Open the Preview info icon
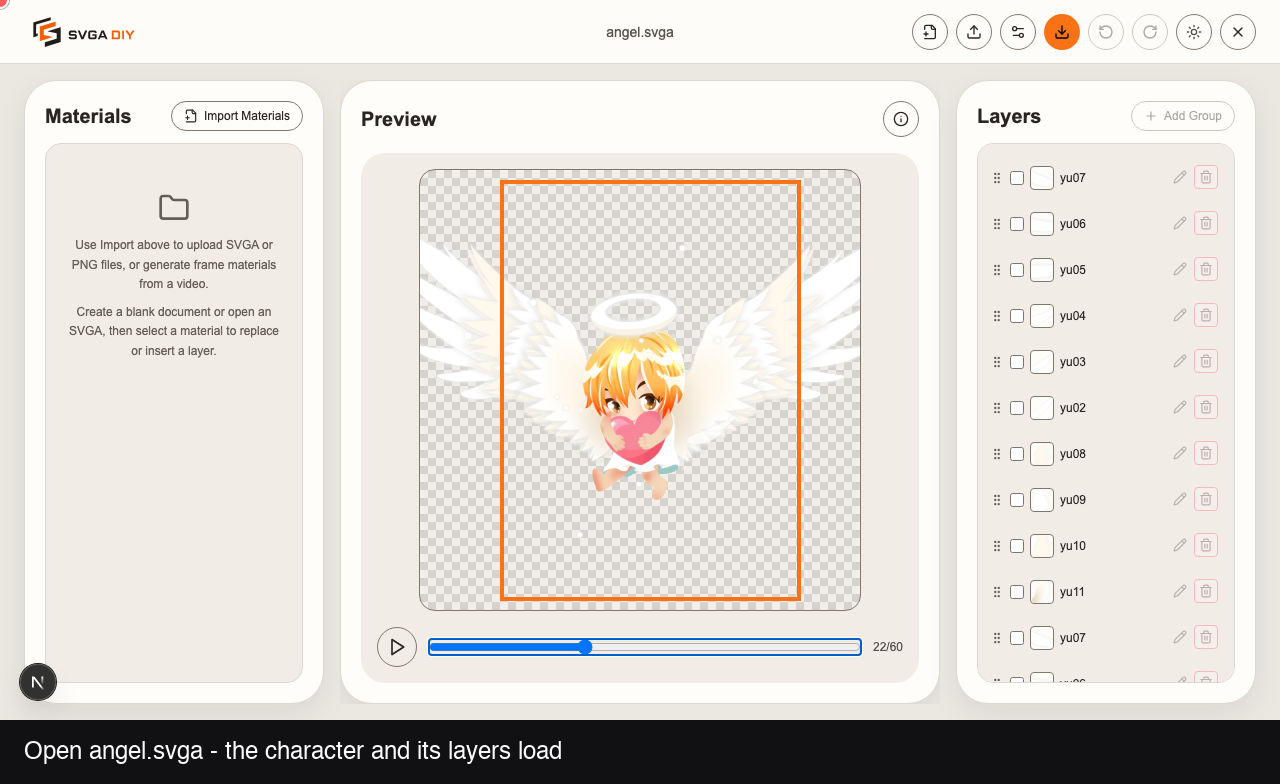This screenshot has width=1280, height=784. [901, 119]
